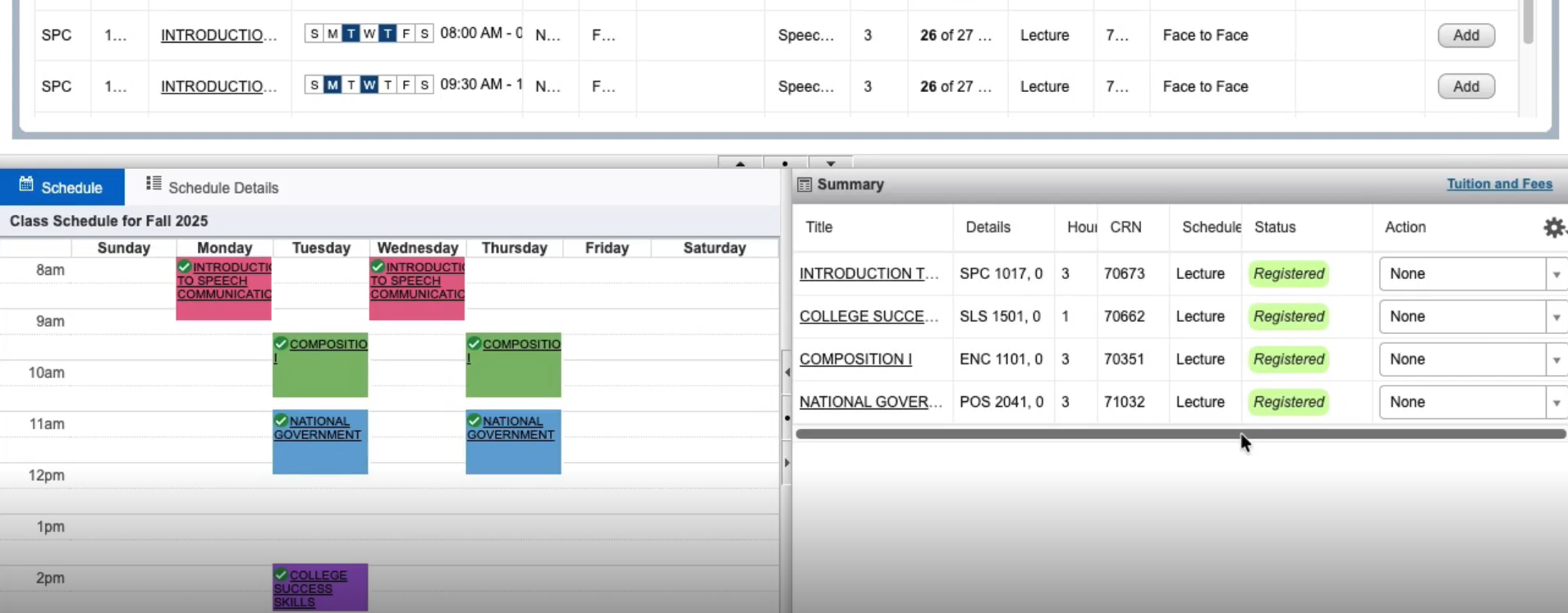Click the checkmark on Tuesday's Composition I block

[x=281, y=343]
